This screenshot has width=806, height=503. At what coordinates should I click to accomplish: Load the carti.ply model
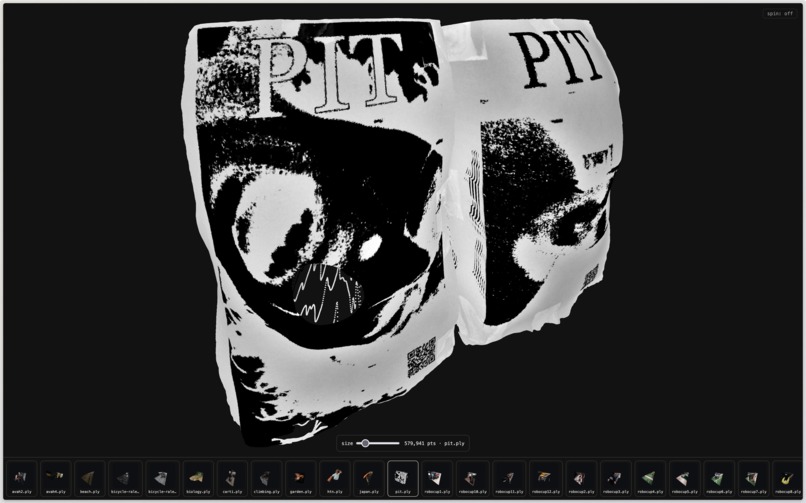pos(232,479)
